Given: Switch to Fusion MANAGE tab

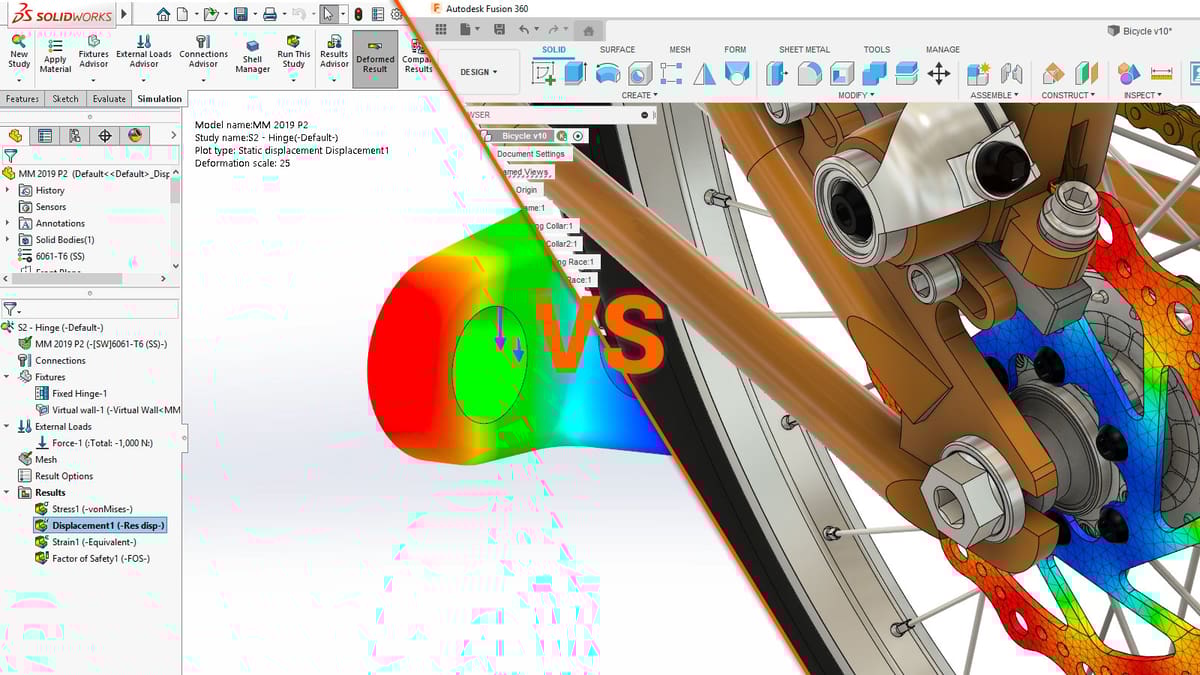Looking at the screenshot, I should click(943, 49).
